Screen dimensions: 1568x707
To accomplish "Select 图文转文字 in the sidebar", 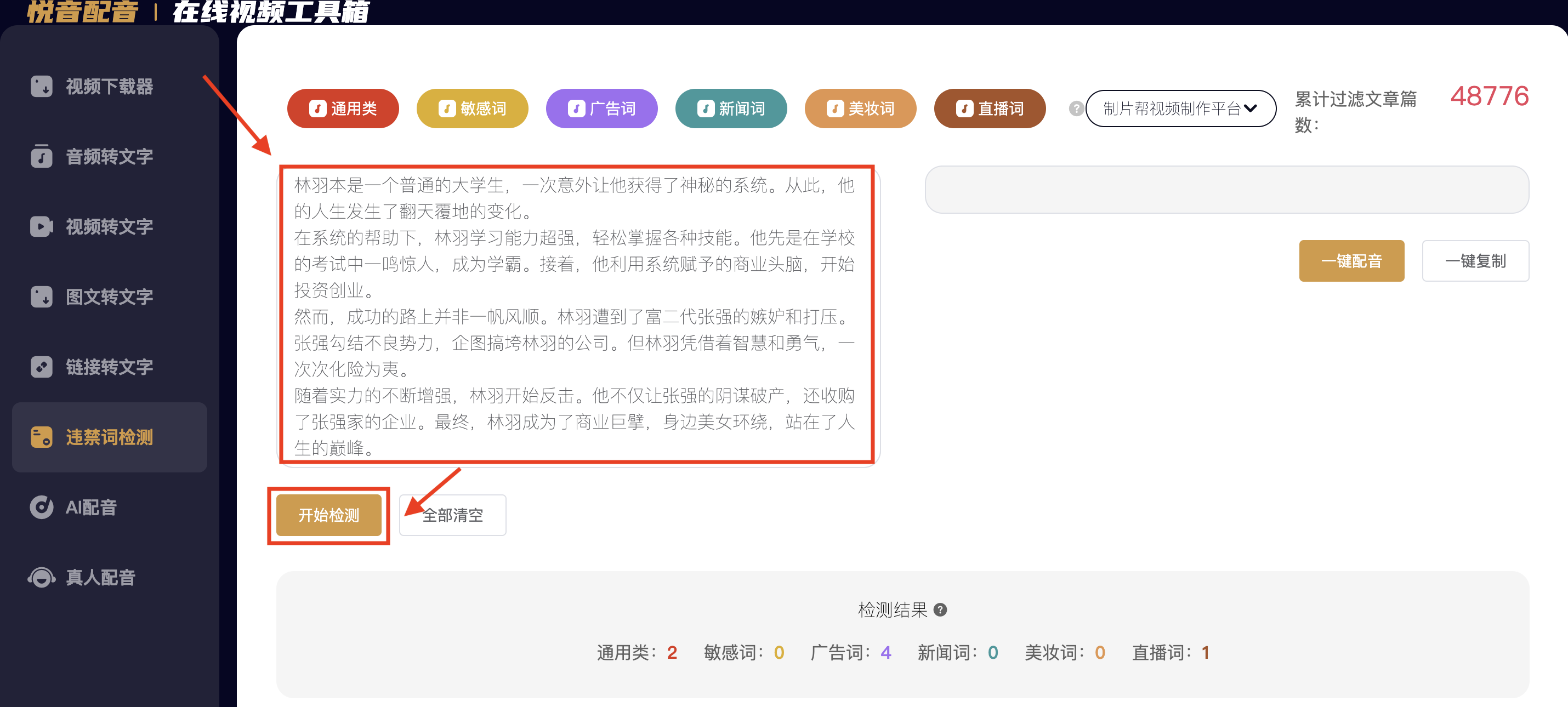I will pyautogui.click(x=110, y=297).
